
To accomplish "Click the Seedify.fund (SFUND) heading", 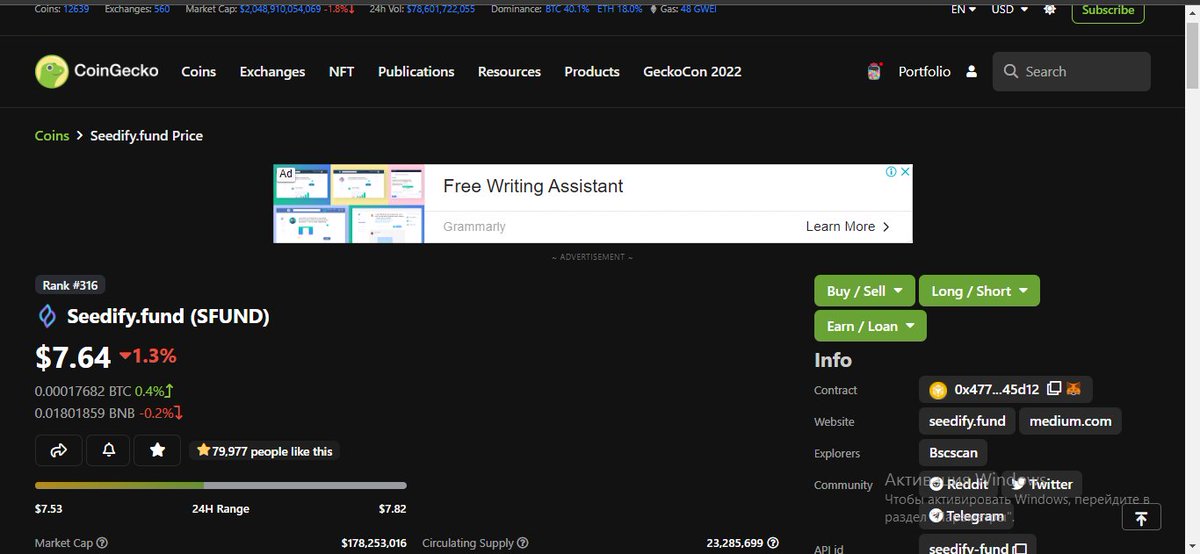I will coord(168,317).
